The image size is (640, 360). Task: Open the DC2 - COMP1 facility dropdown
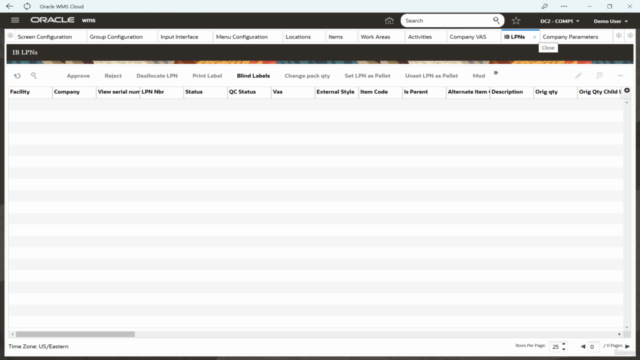tap(560, 21)
